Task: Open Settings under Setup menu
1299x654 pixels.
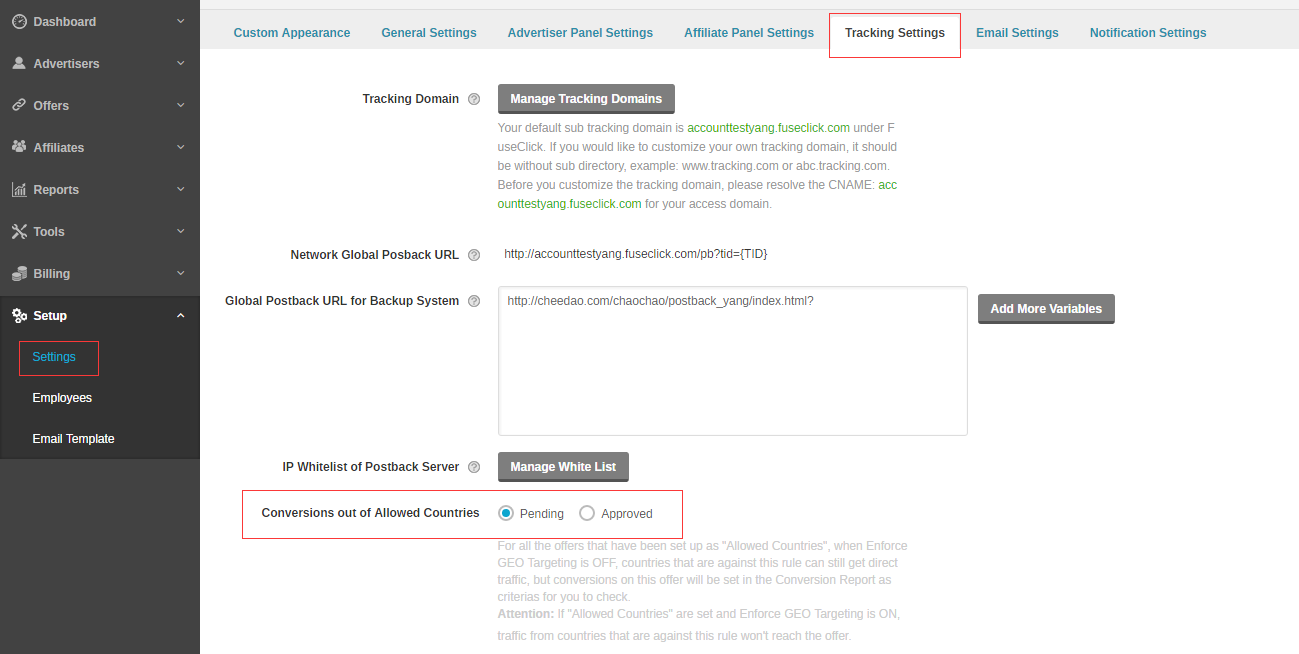Action: (54, 357)
